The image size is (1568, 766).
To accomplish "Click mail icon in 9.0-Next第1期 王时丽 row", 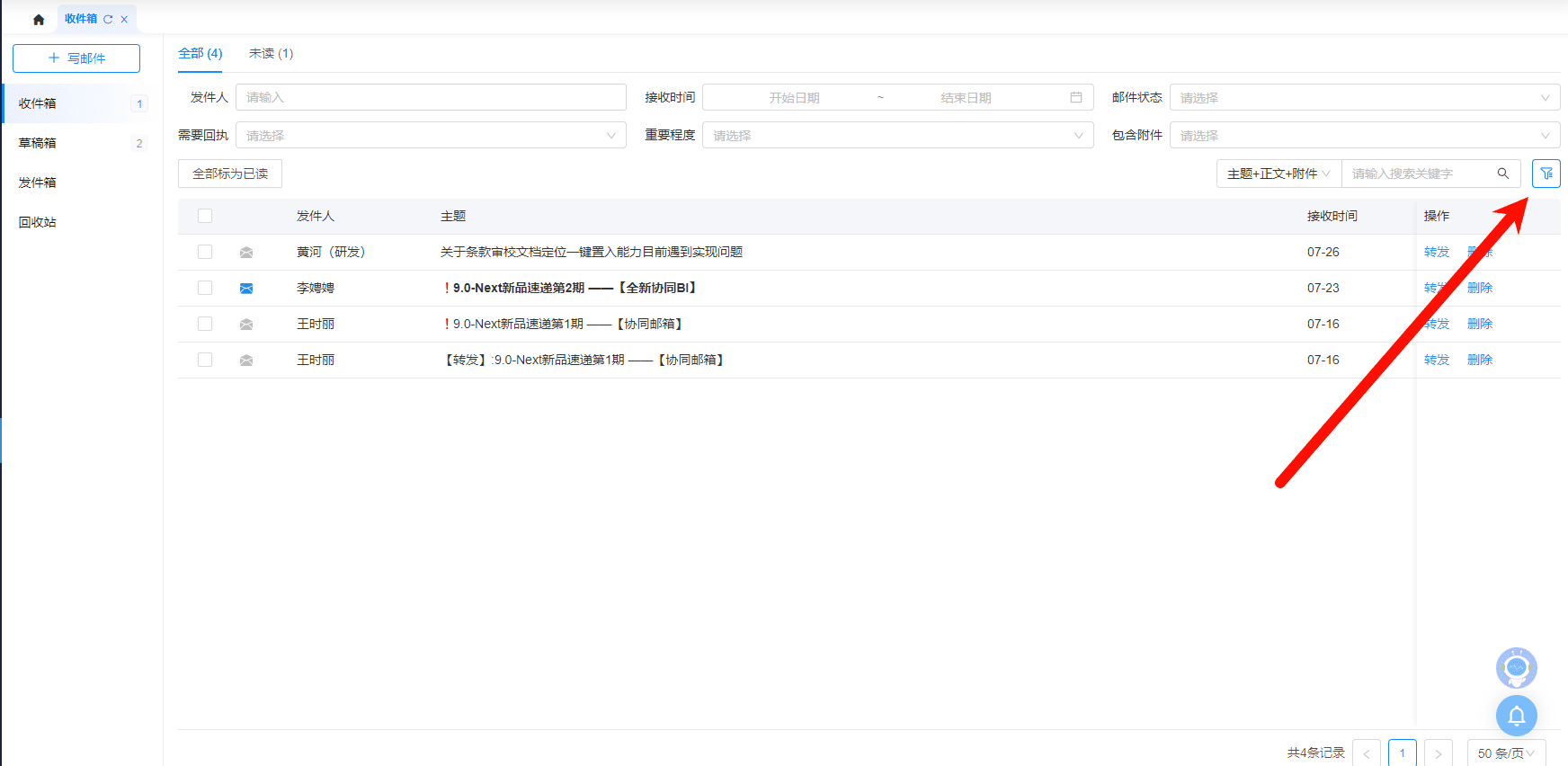I will coord(246,325).
